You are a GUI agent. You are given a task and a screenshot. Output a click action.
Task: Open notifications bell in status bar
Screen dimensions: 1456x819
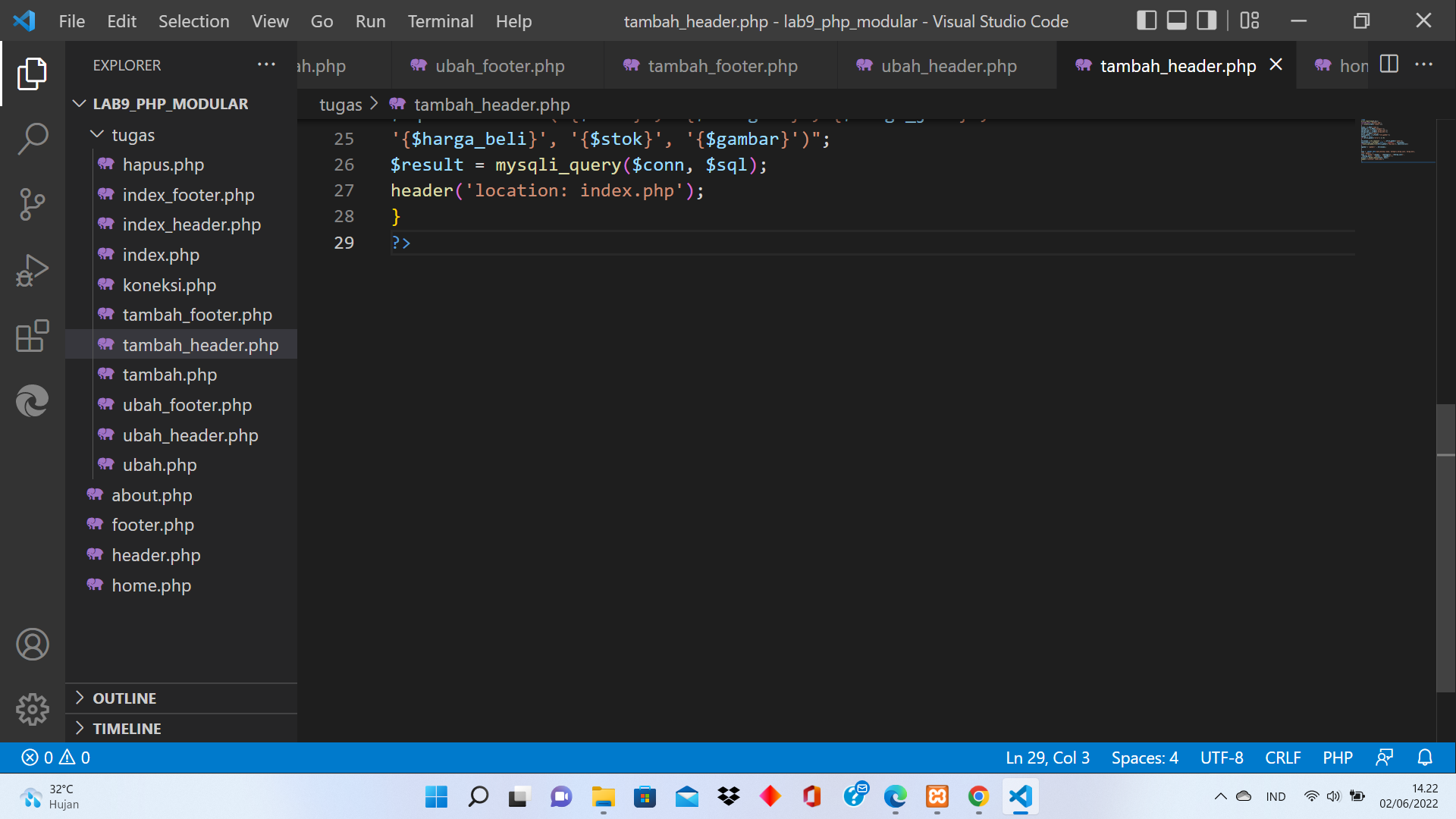pyautogui.click(x=1426, y=758)
